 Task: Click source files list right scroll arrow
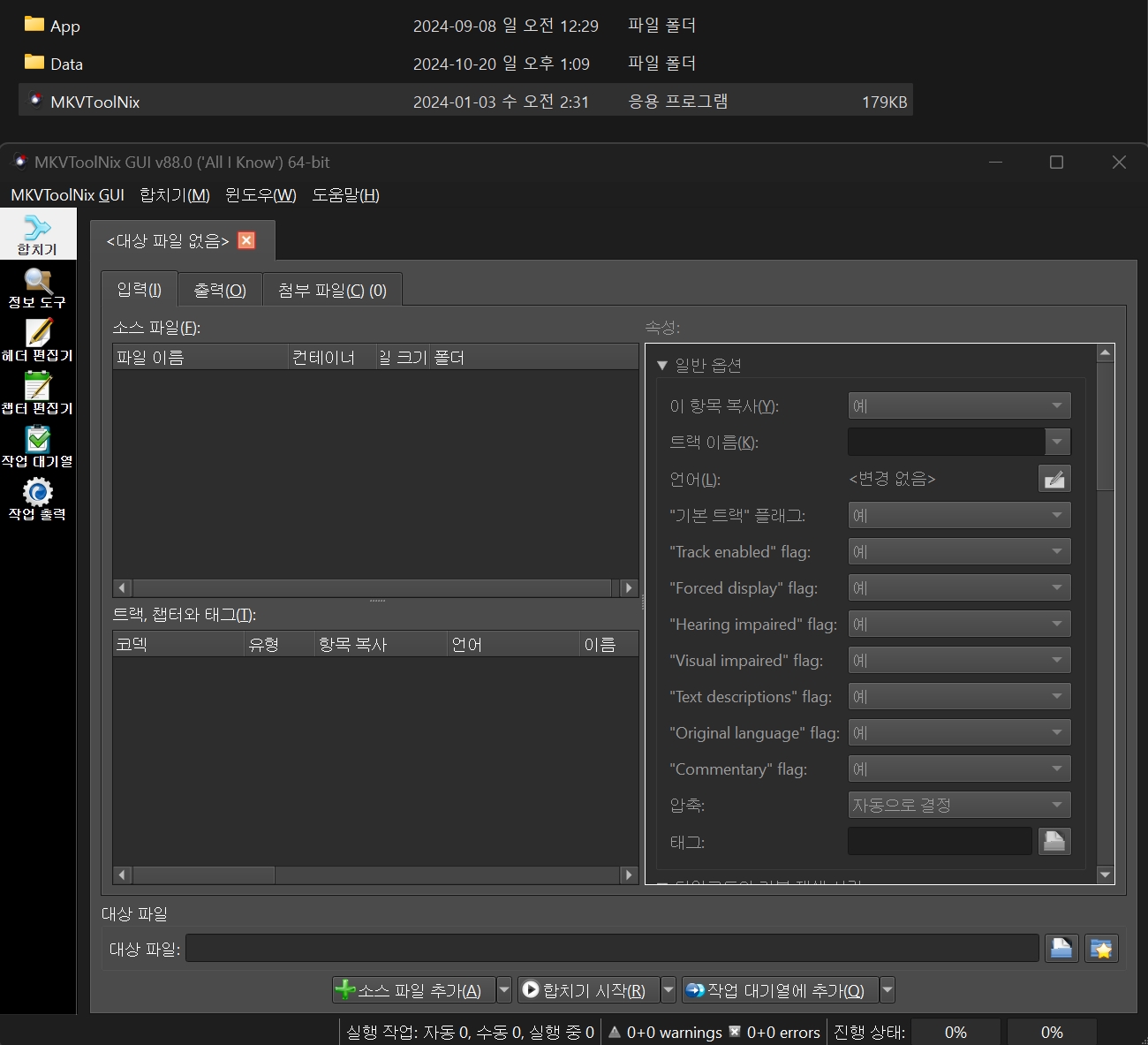coord(628,587)
